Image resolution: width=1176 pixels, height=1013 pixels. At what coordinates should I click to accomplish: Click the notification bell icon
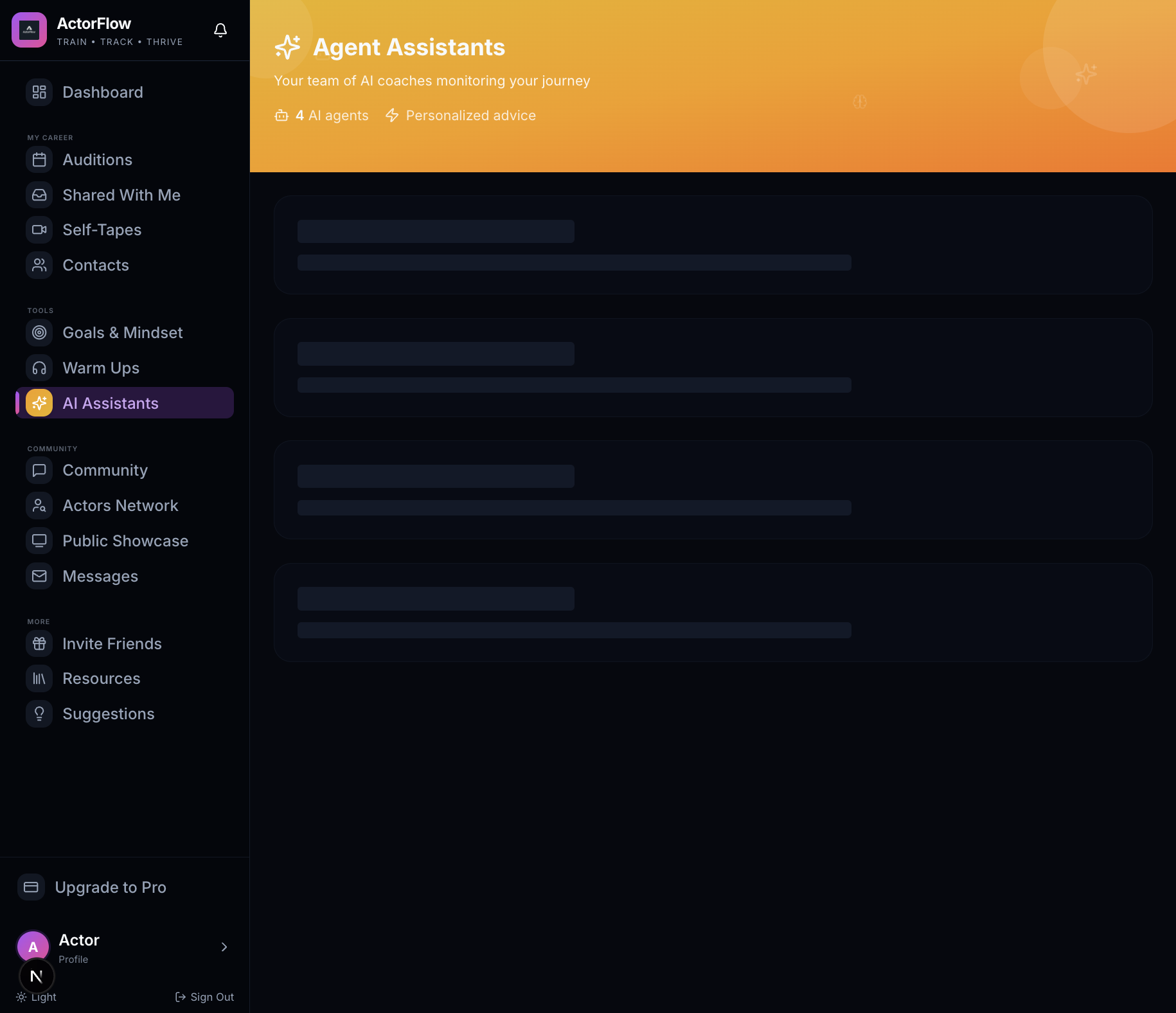[220, 30]
